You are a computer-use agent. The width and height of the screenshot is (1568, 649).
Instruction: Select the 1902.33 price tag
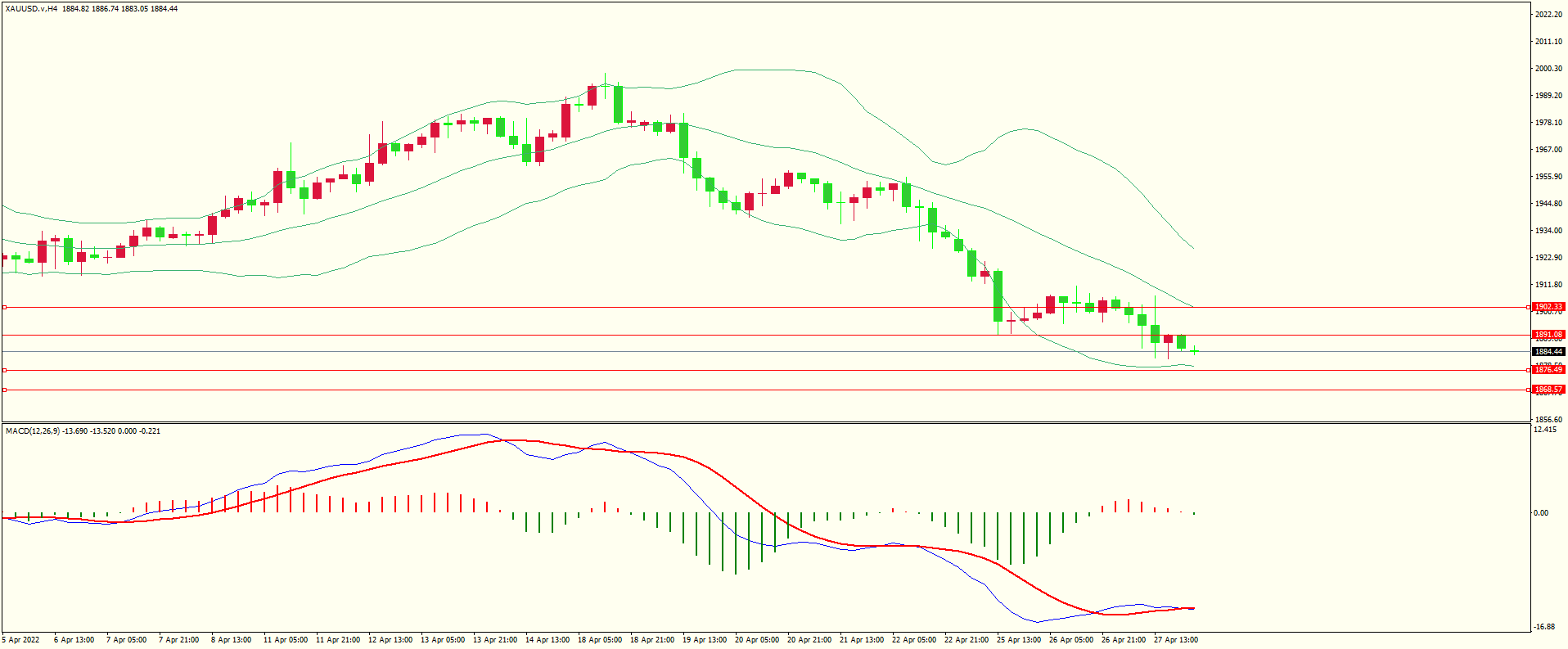coord(1548,307)
